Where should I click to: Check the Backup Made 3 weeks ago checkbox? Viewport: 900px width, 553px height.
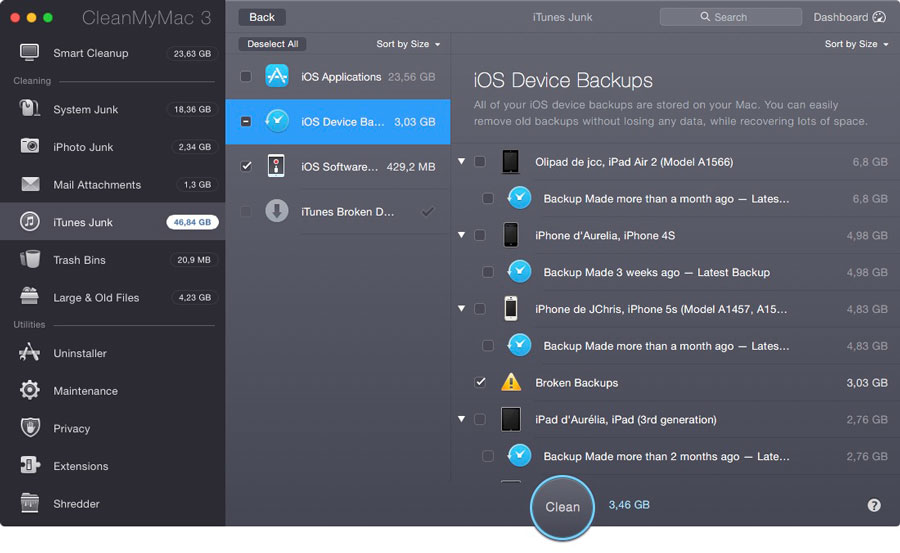click(x=488, y=272)
